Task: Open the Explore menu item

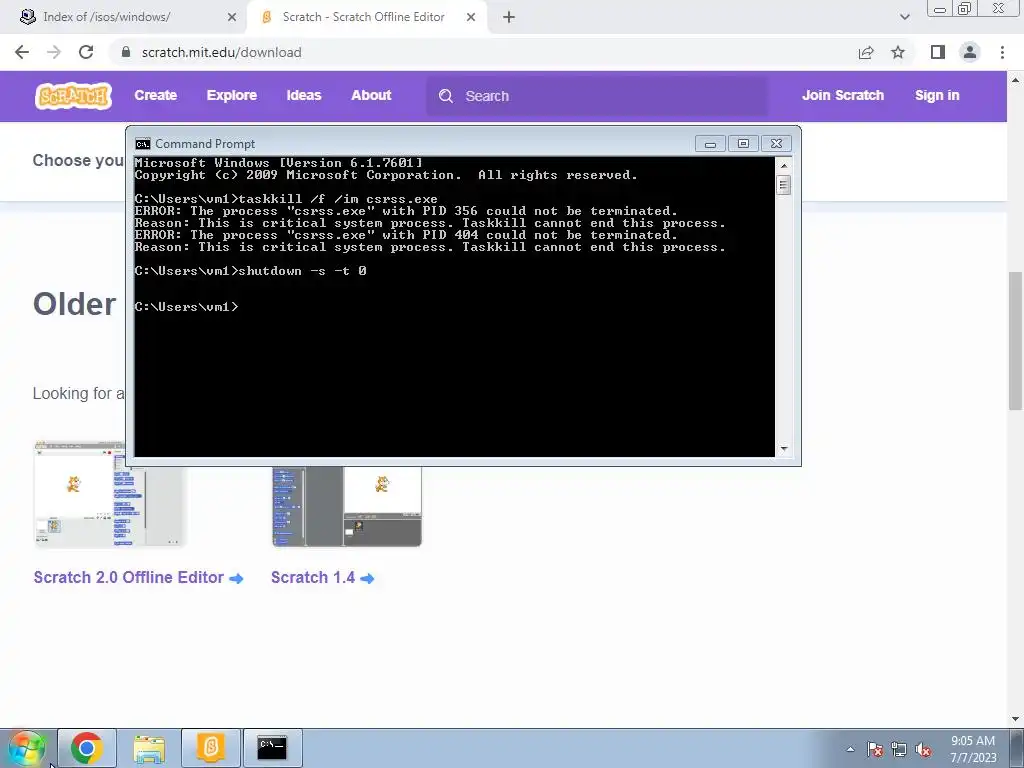Action: click(232, 95)
